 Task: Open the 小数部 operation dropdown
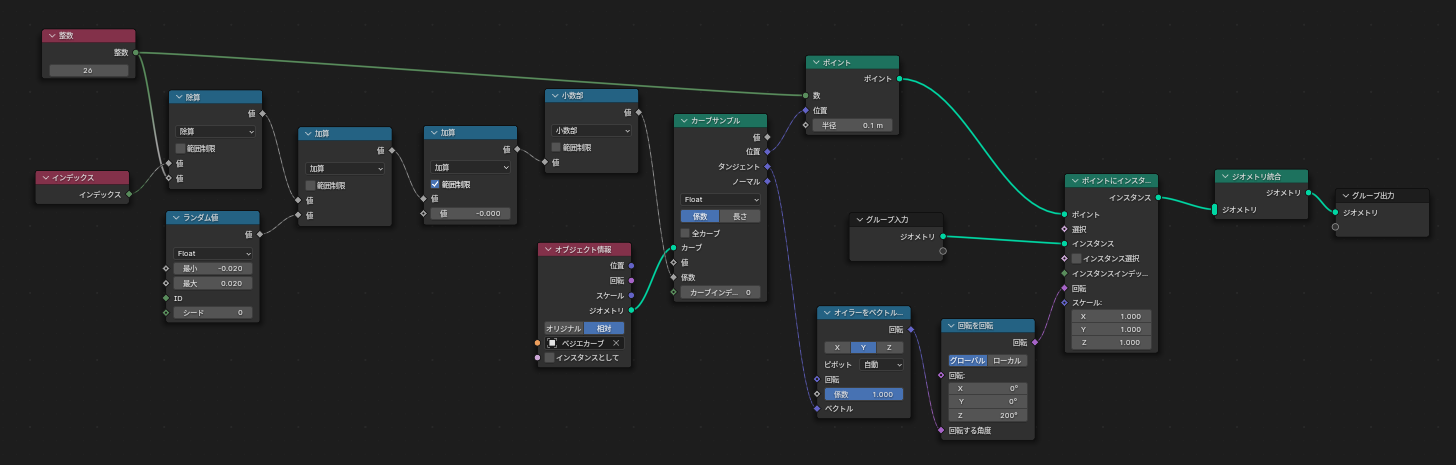[x=593, y=130]
